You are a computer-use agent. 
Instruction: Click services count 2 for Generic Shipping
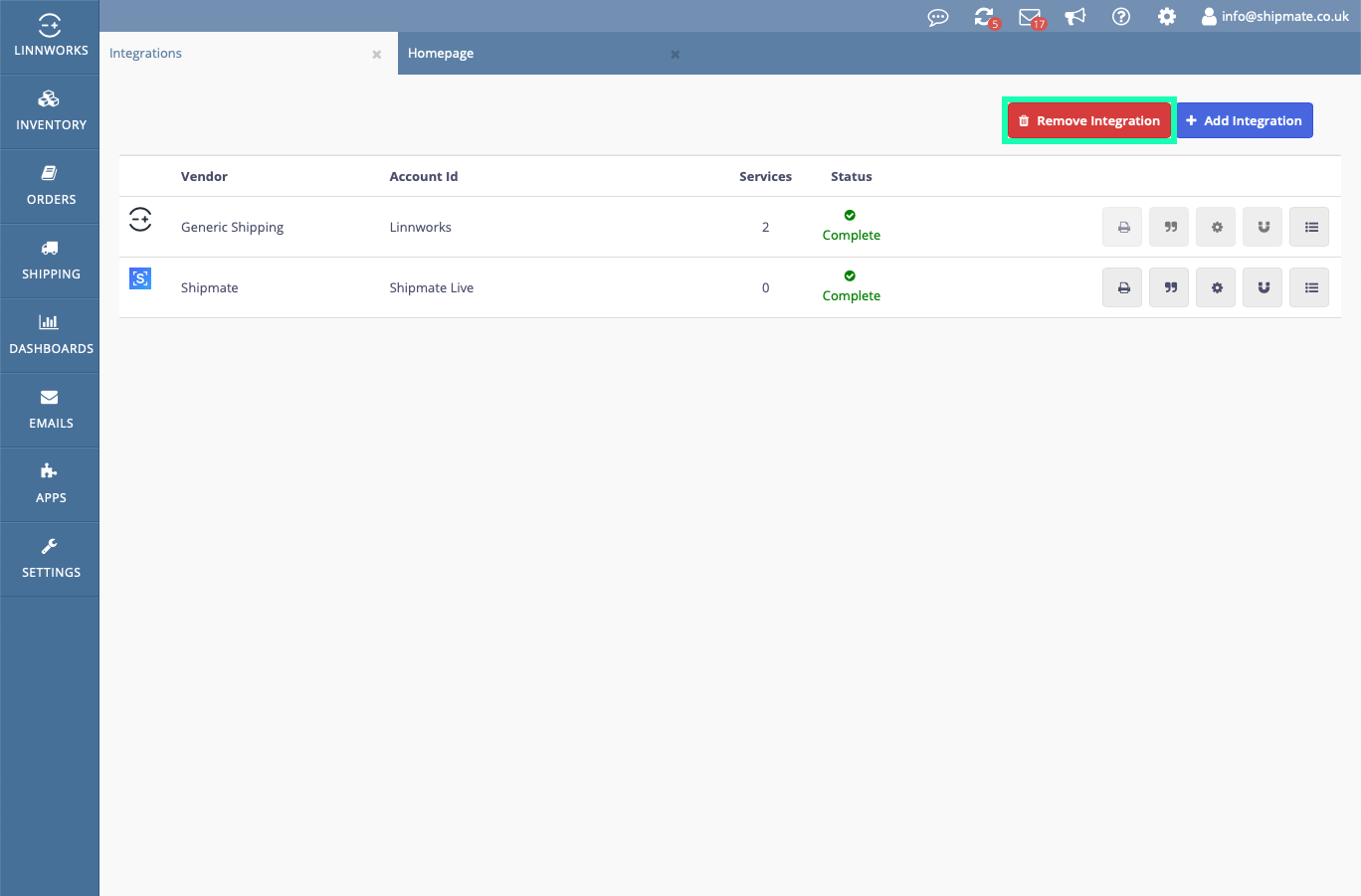(x=765, y=227)
